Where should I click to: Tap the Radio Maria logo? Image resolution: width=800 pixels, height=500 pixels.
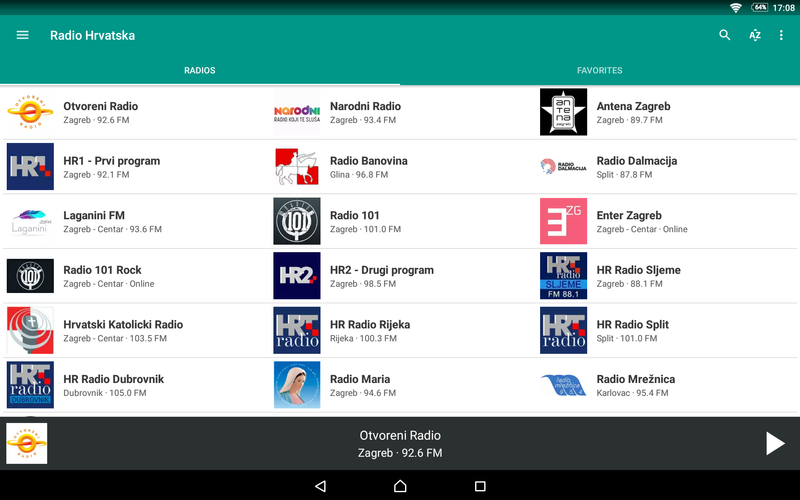[x=297, y=385]
